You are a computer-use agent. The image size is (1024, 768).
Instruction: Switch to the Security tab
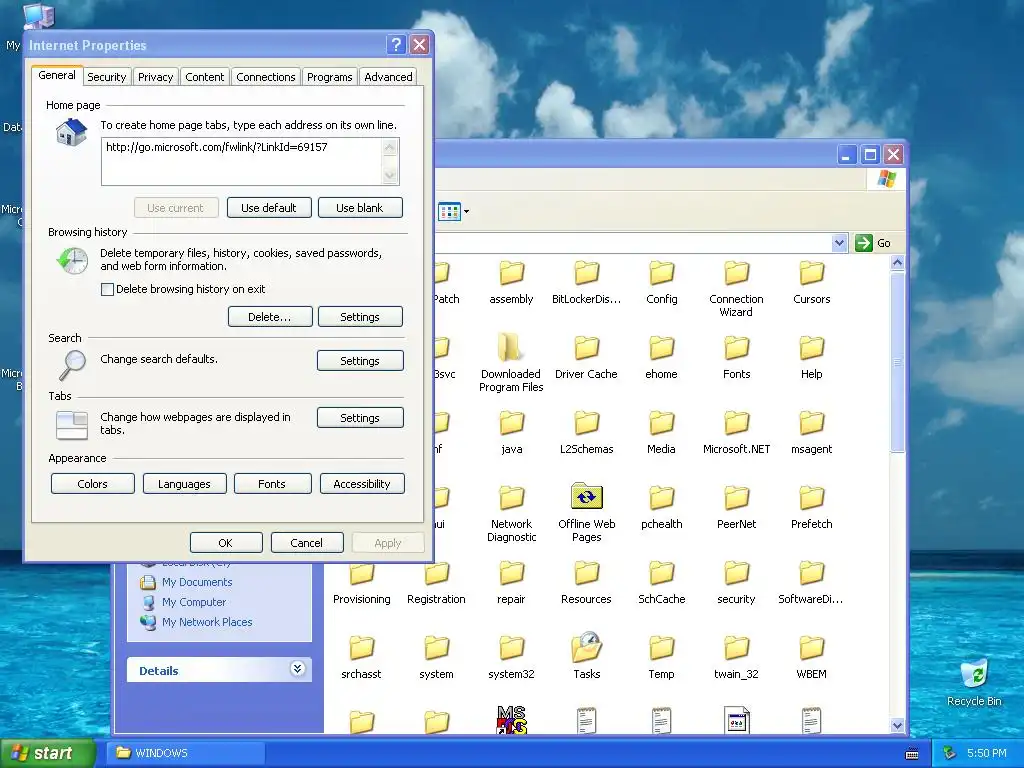pos(106,77)
